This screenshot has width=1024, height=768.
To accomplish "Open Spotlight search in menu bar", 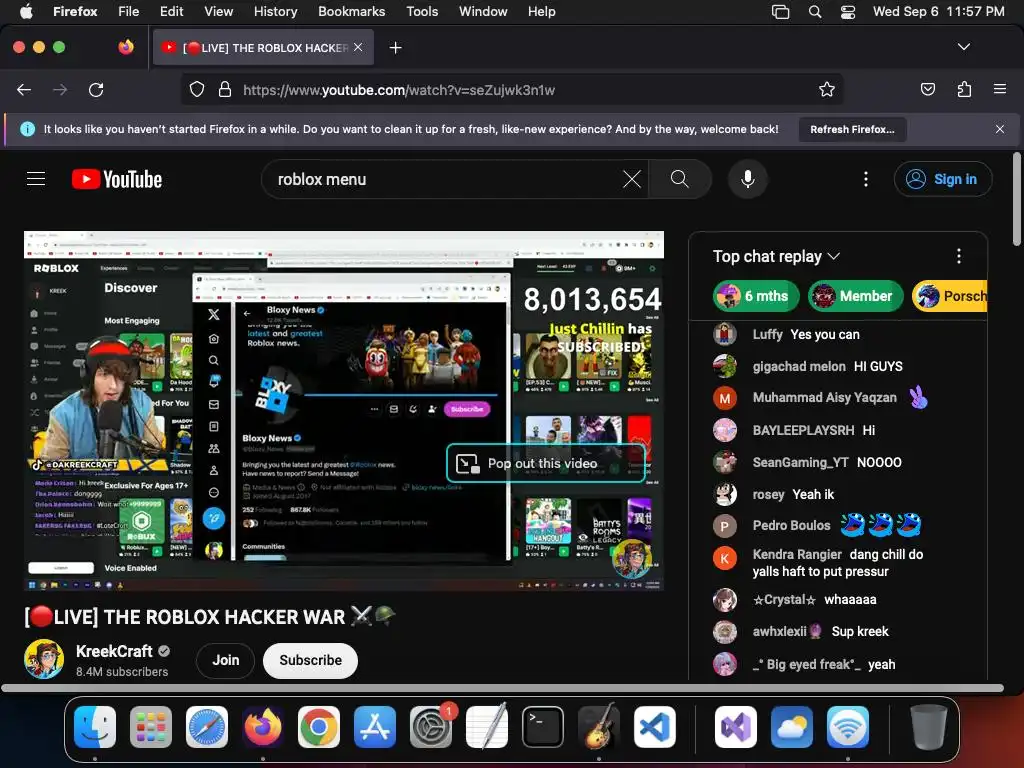I will [x=814, y=12].
